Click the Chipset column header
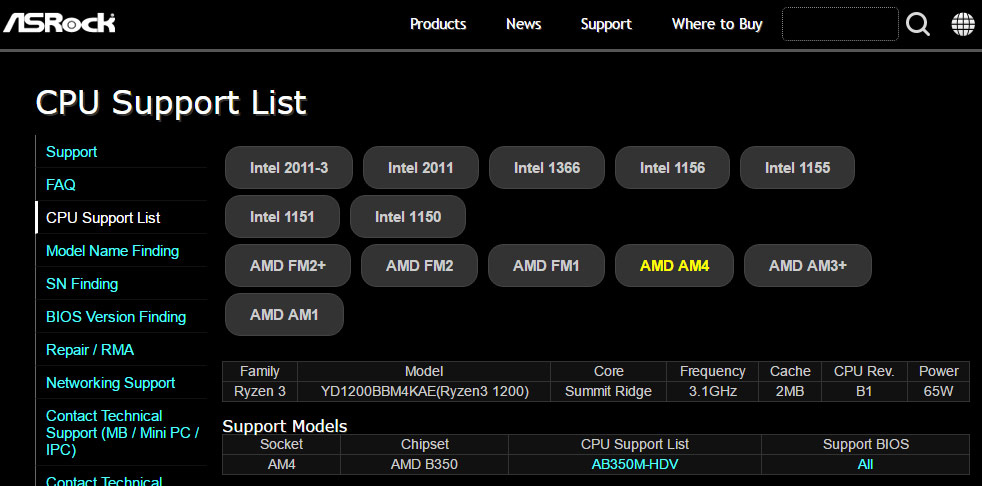 click(424, 444)
